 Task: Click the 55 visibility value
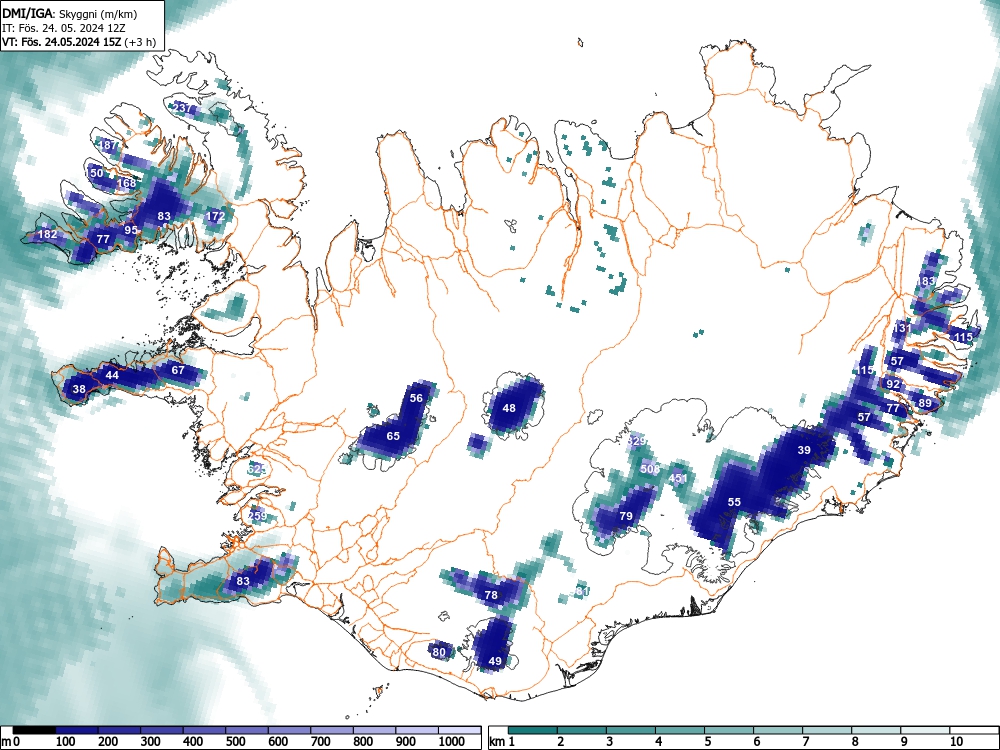(735, 502)
